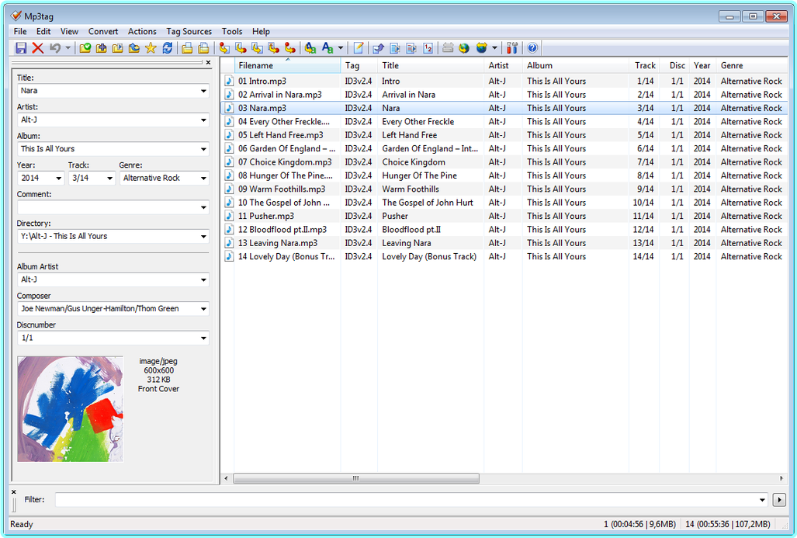Click the arrow button next to the Filter box
Screen dimensions: 797x538
(x=779, y=500)
